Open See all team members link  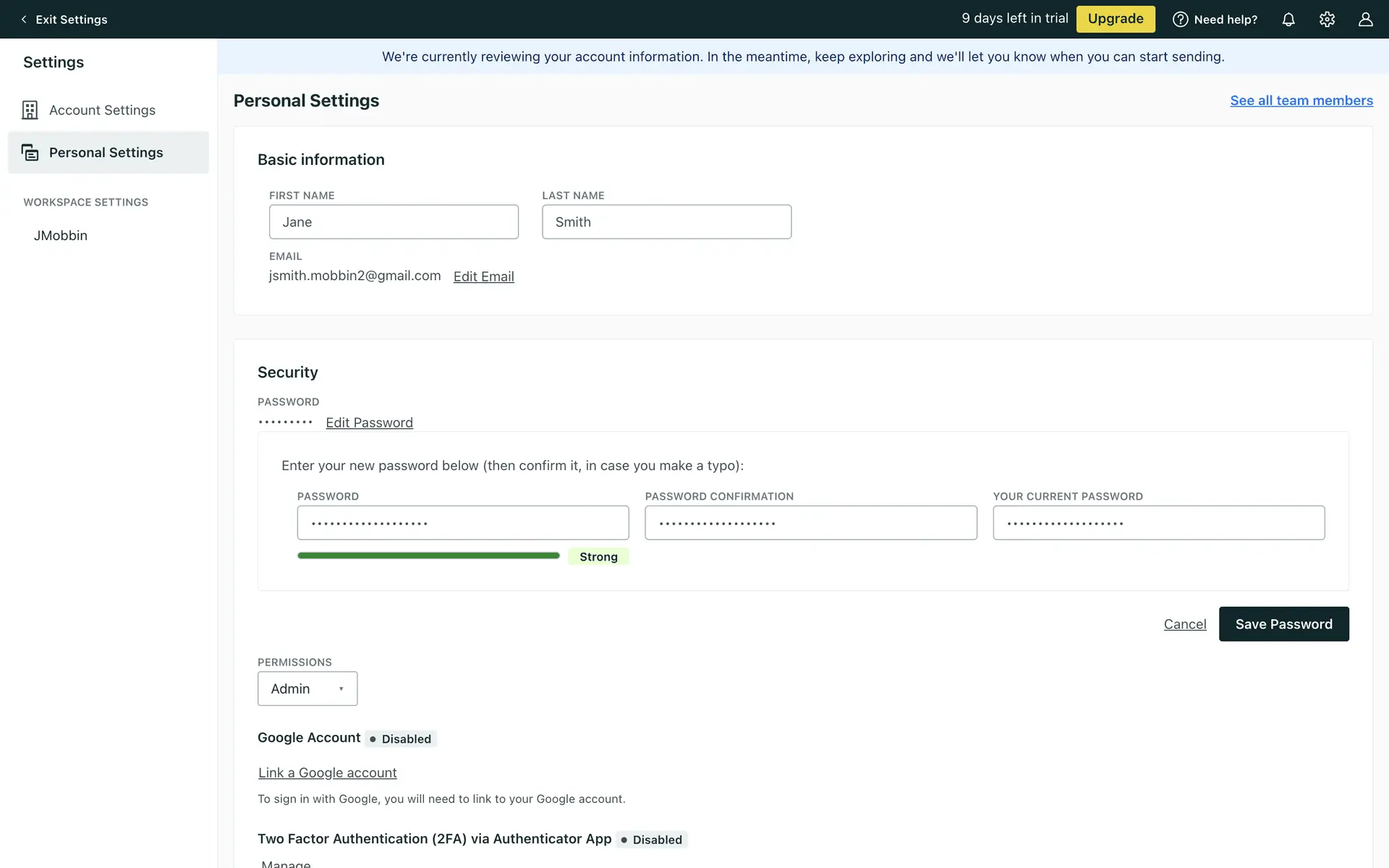tap(1301, 101)
